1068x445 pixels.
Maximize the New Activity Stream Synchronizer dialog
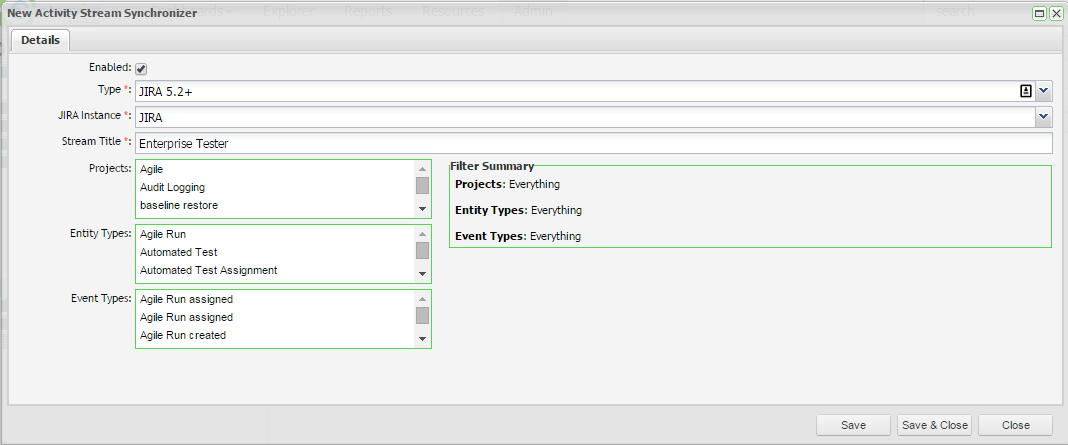pyautogui.click(x=1039, y=14)
